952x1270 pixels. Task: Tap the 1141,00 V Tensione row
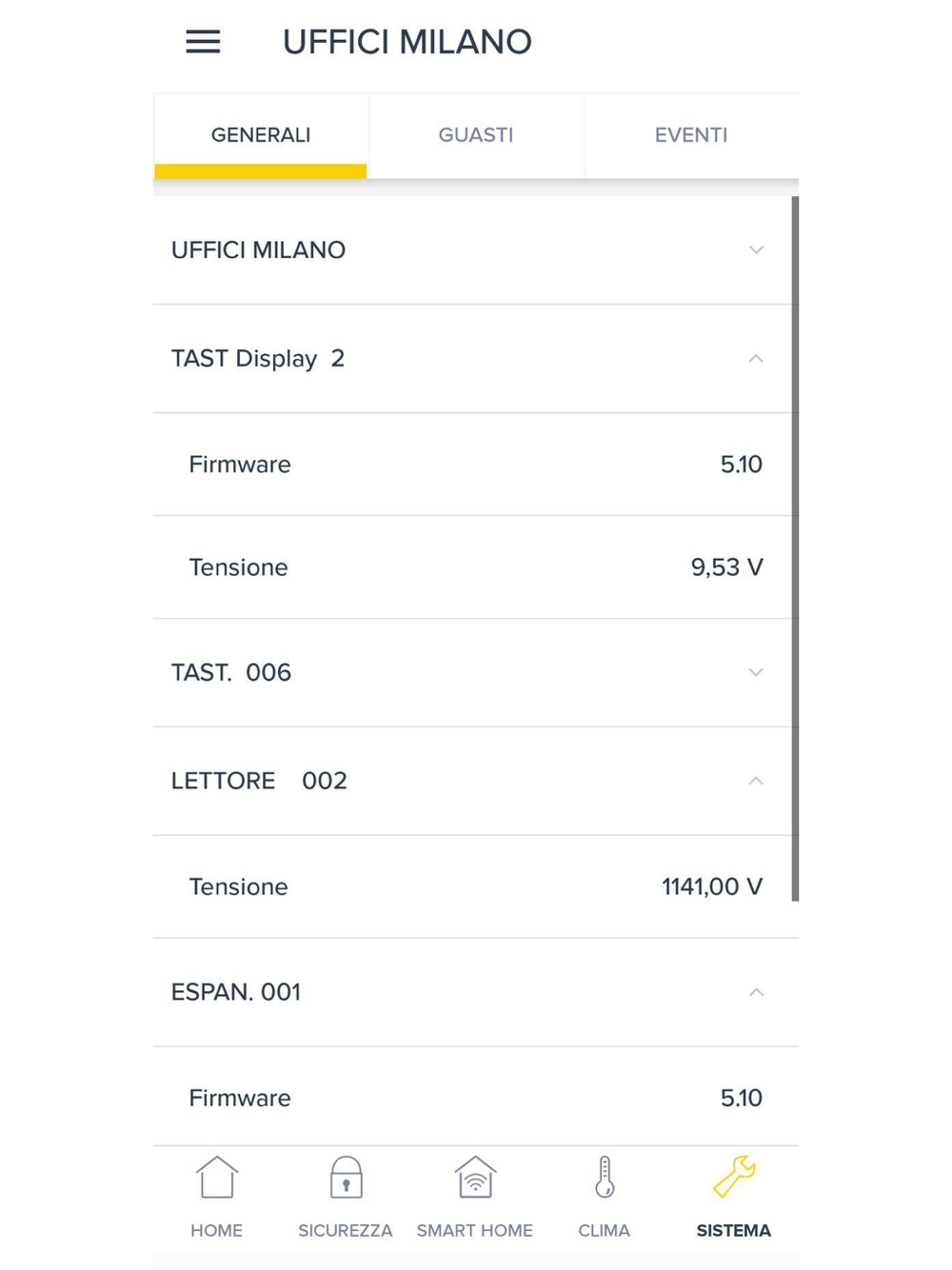tap(475, 887)
